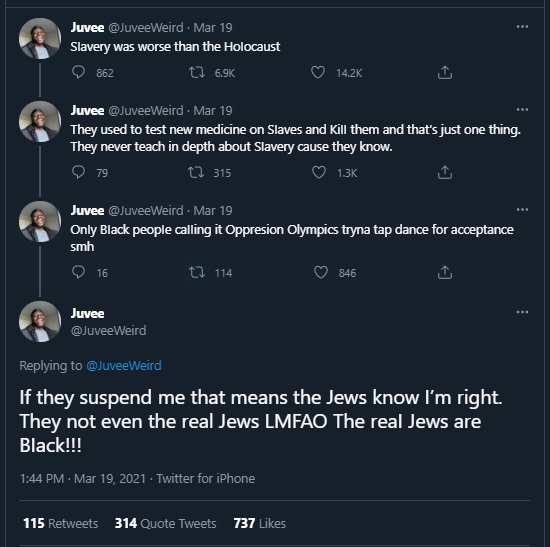Image resolution: width=550 pixels, height=547 pixels.
Task: Open Juvee's profile picture on main tweet
Action: pyautogui.click(x=40, y=322)
